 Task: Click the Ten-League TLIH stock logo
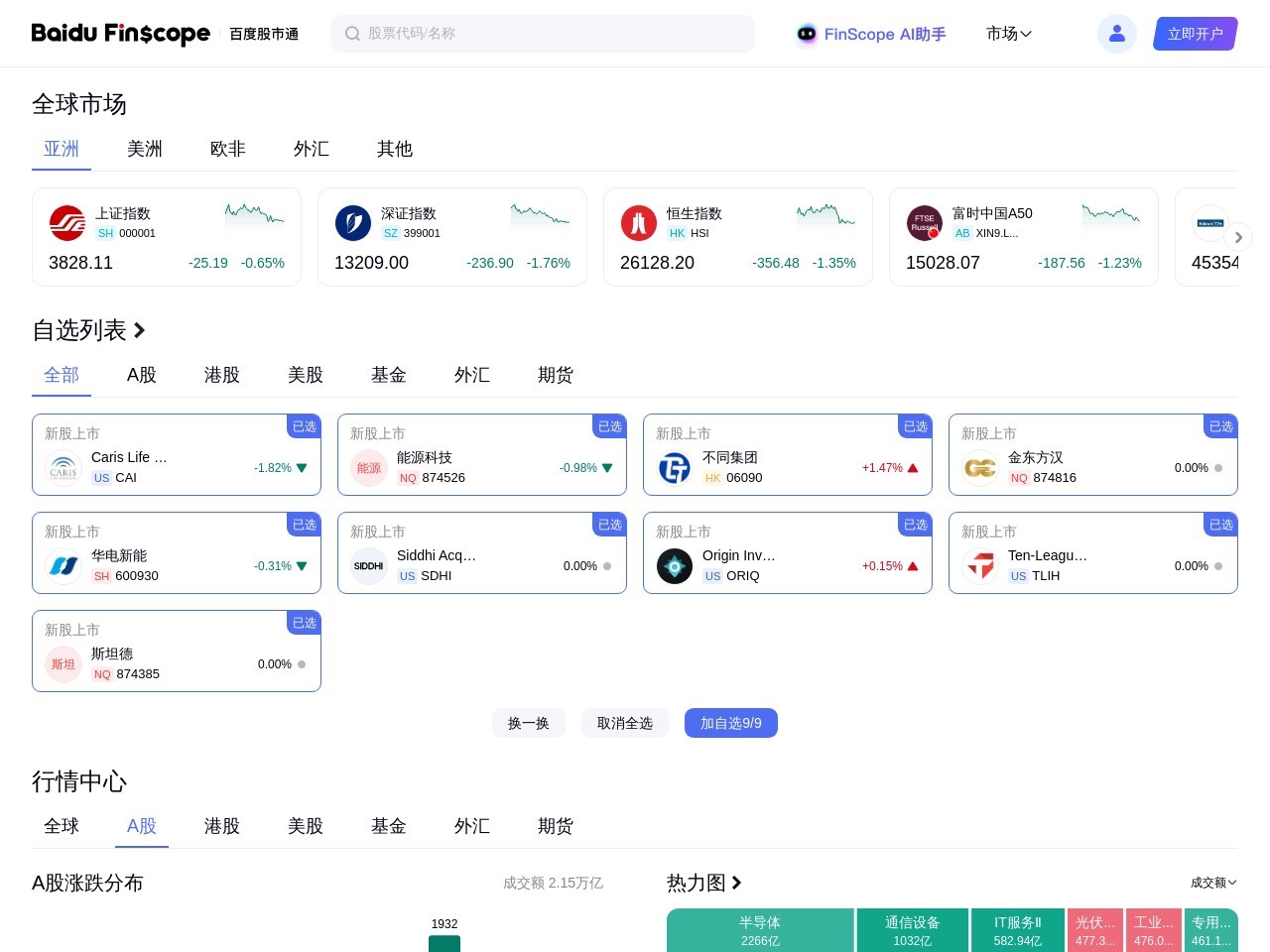[x=980, y=566]
